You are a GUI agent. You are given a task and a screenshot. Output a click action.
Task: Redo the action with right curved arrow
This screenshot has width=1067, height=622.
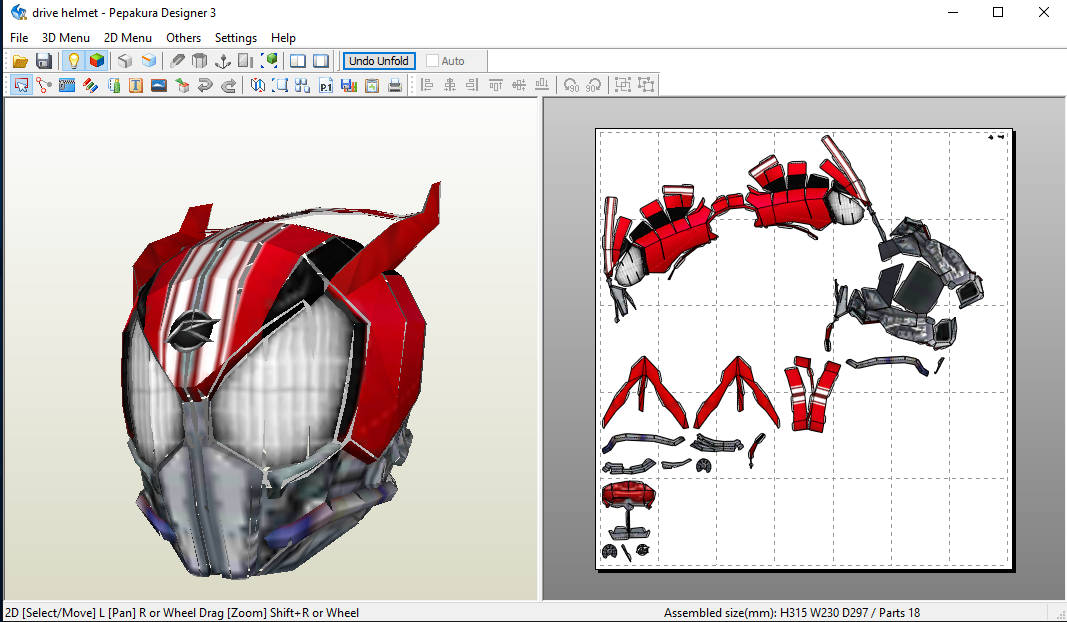tap(229, 85)
